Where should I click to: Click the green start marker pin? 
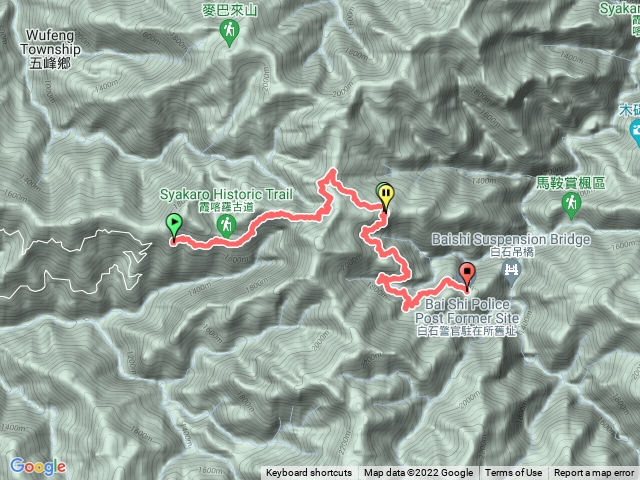[x=174, y=226]
